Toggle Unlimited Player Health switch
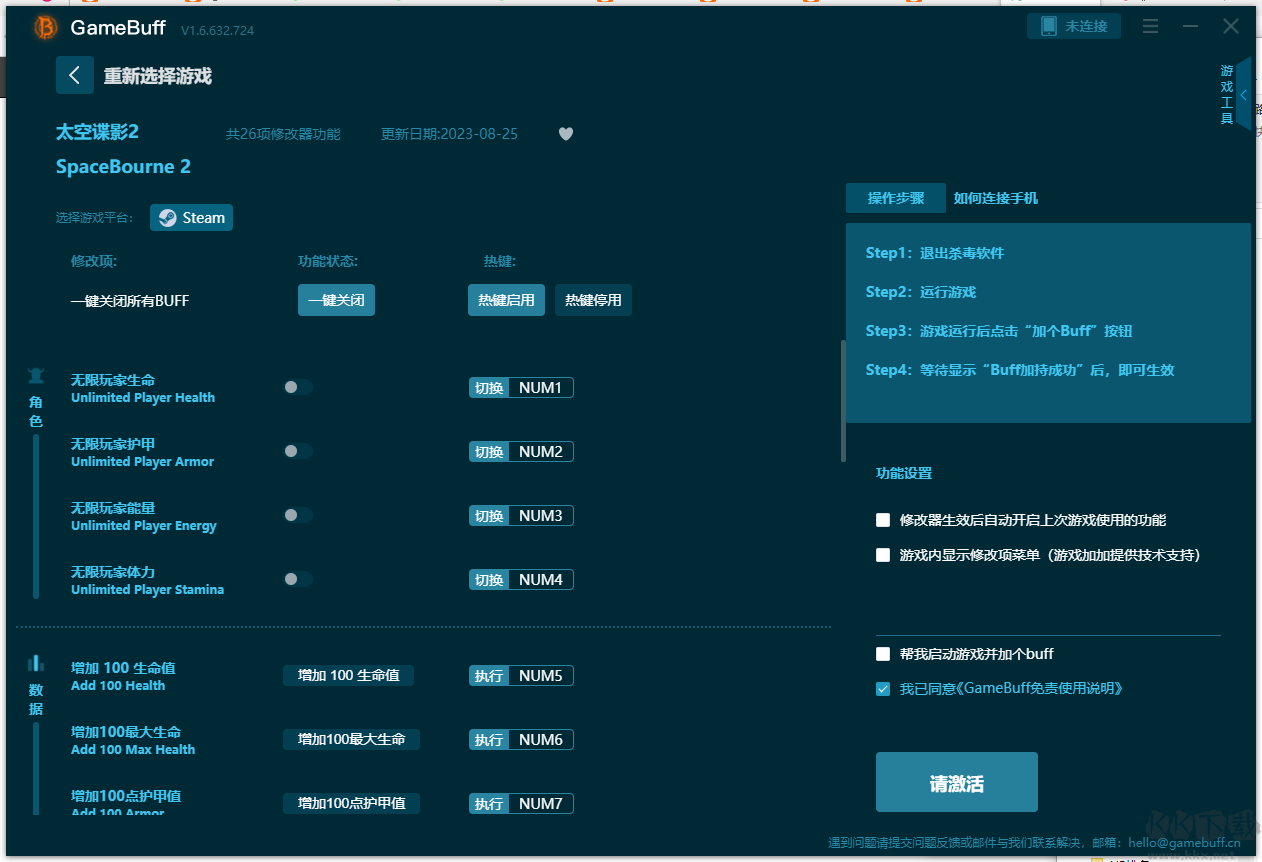The image size is (1262, 862). tap(297, 387)
